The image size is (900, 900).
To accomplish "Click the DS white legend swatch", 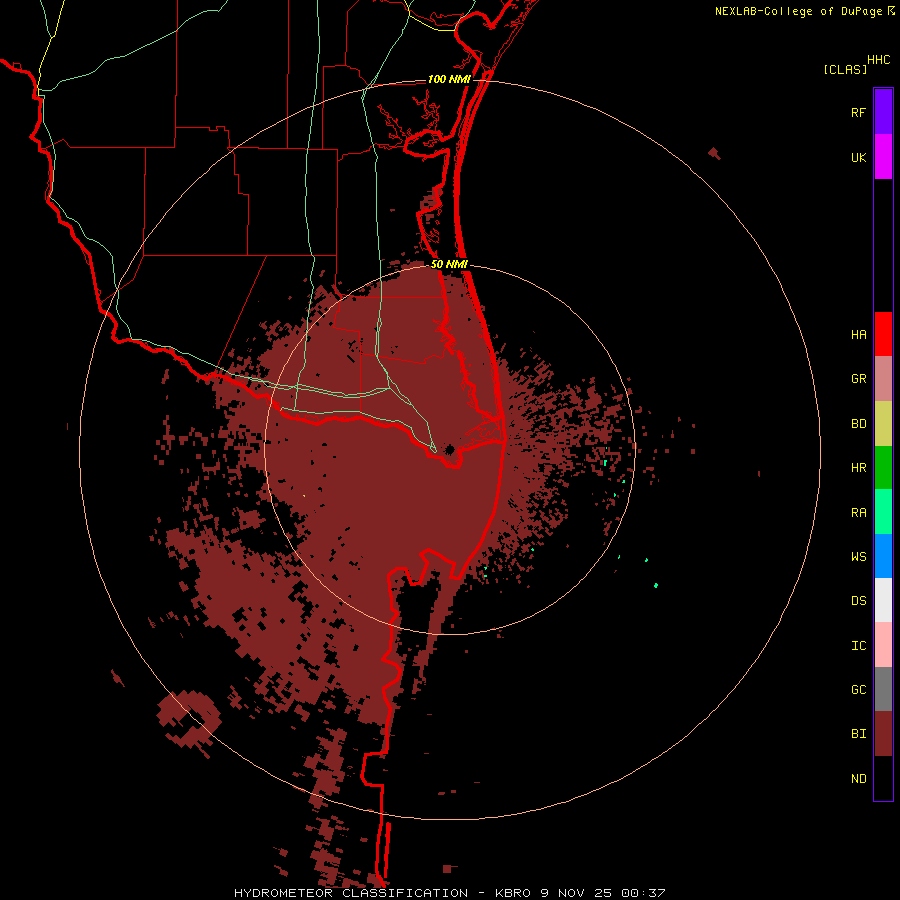I will point(883,600).
